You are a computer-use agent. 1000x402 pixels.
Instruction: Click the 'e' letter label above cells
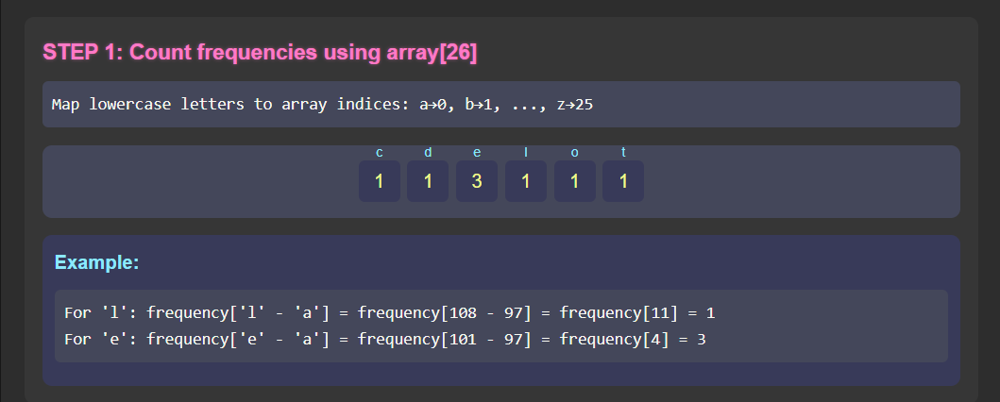[x=477, y=152]
